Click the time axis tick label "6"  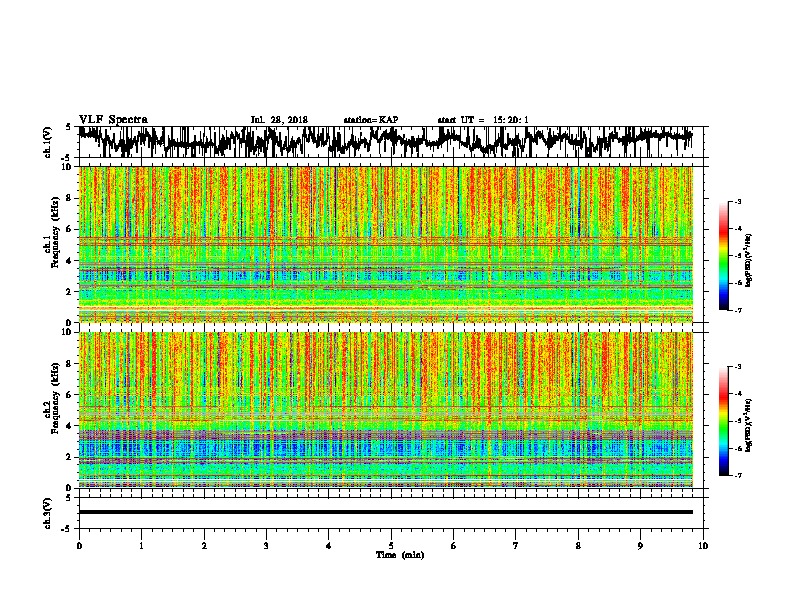click(454, 546)
